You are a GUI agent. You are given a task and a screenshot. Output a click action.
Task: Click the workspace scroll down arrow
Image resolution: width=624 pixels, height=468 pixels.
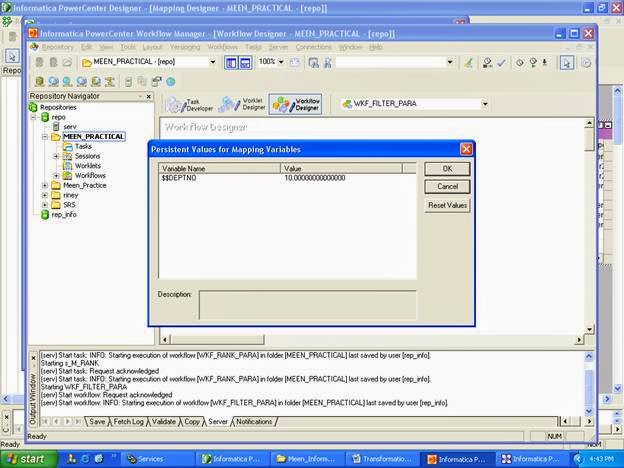point(589,330)
